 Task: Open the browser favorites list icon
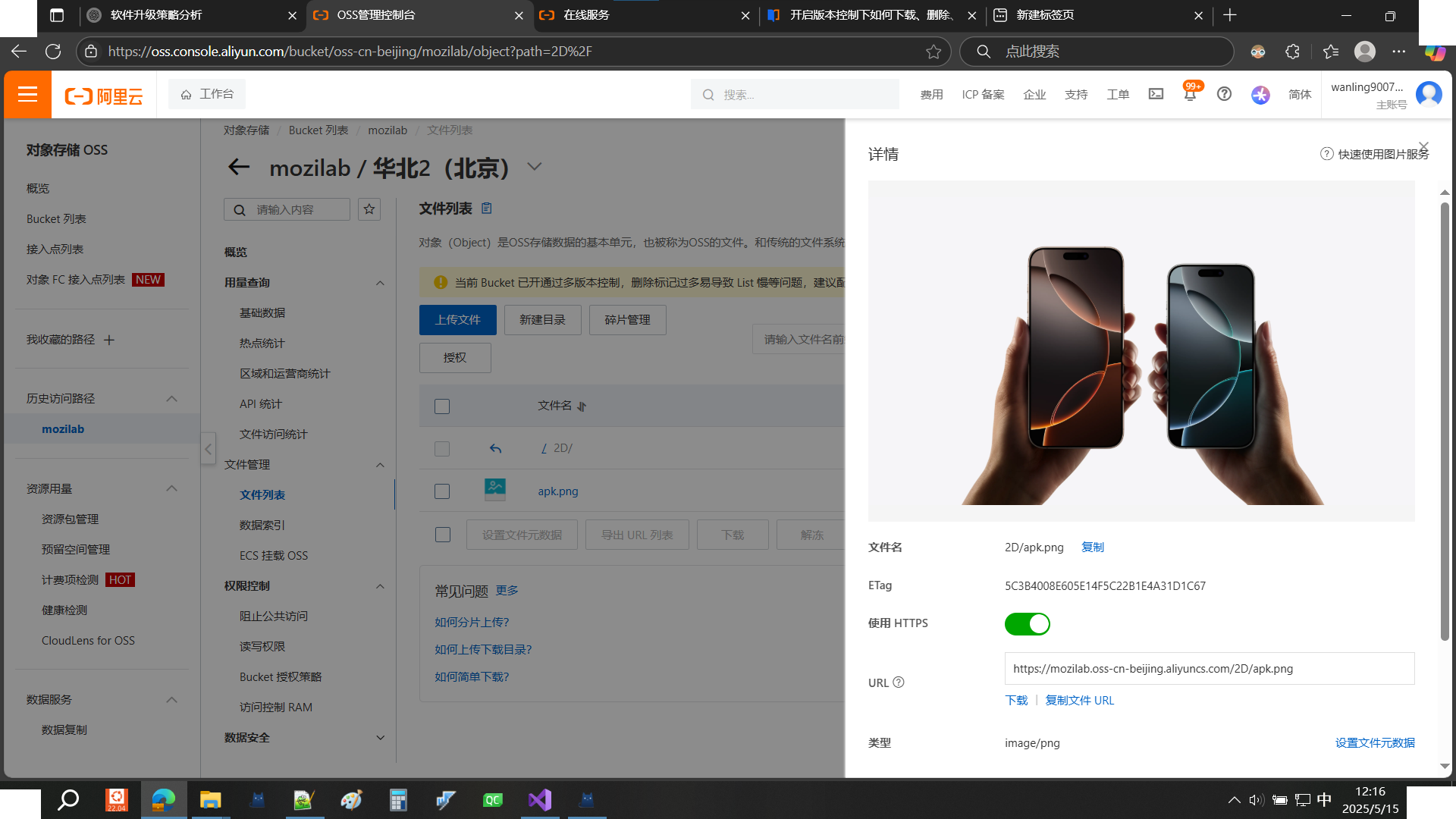coord(1331,52)
